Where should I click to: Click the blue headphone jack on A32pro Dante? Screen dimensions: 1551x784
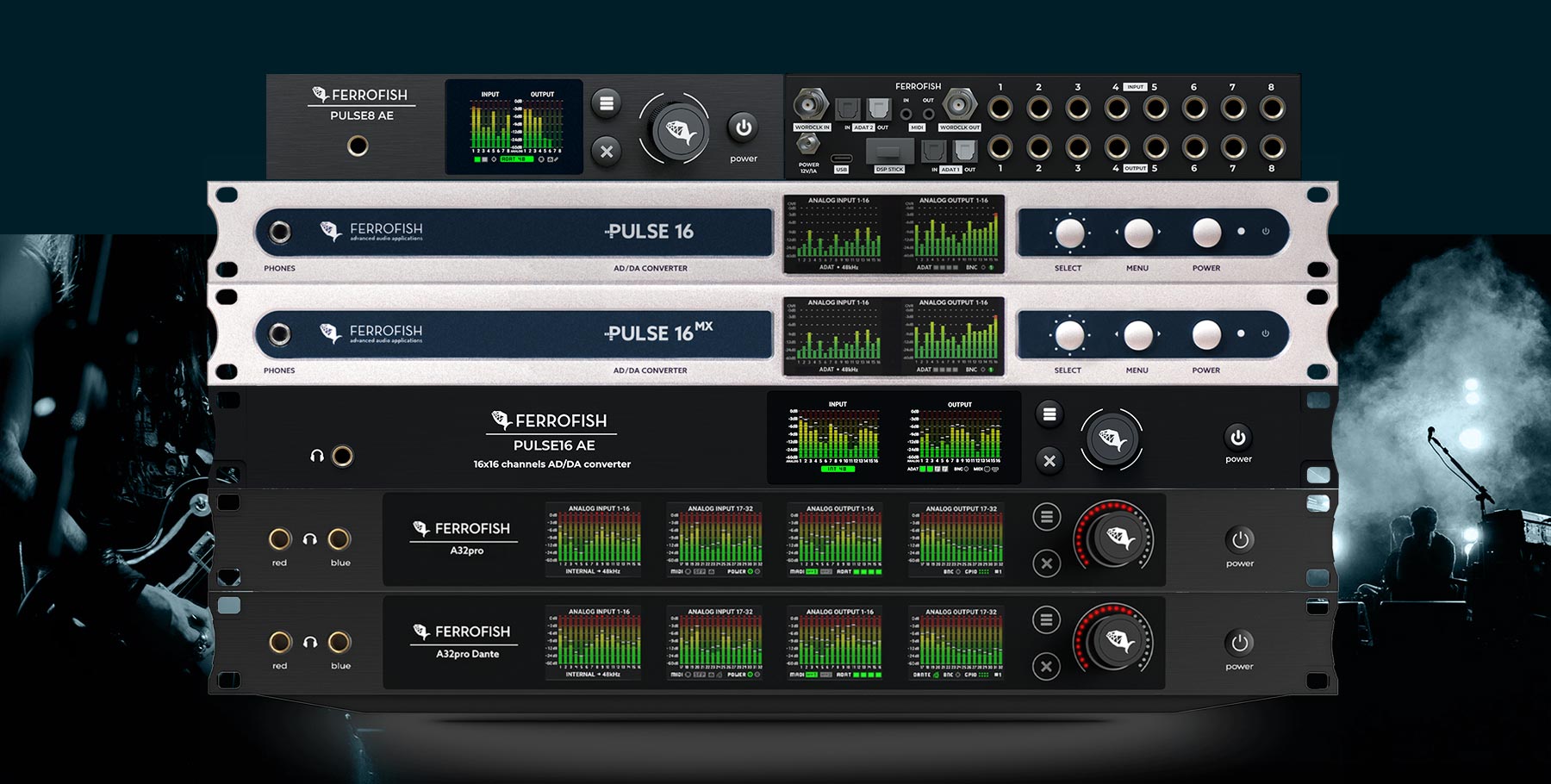339,642
